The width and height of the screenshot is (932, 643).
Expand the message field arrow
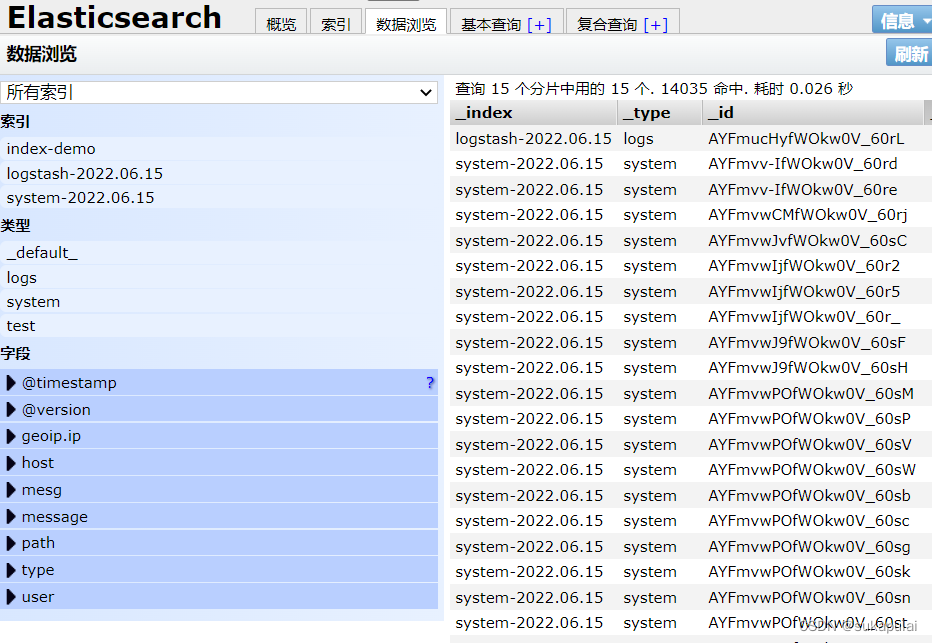tap(11, 516)
